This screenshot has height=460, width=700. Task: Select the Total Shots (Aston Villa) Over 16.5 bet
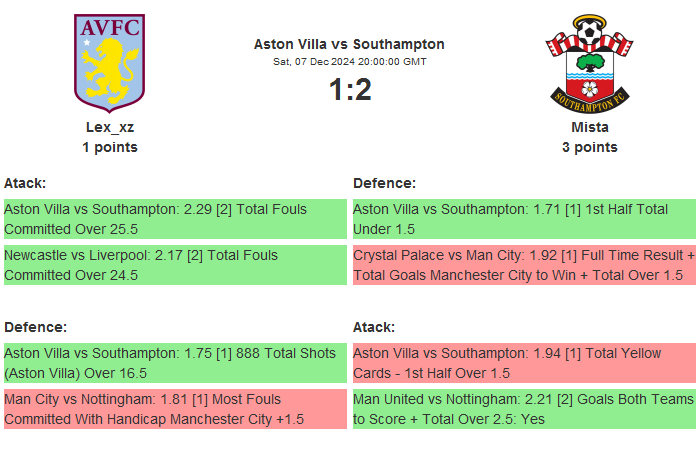click(x=174, y=363)
